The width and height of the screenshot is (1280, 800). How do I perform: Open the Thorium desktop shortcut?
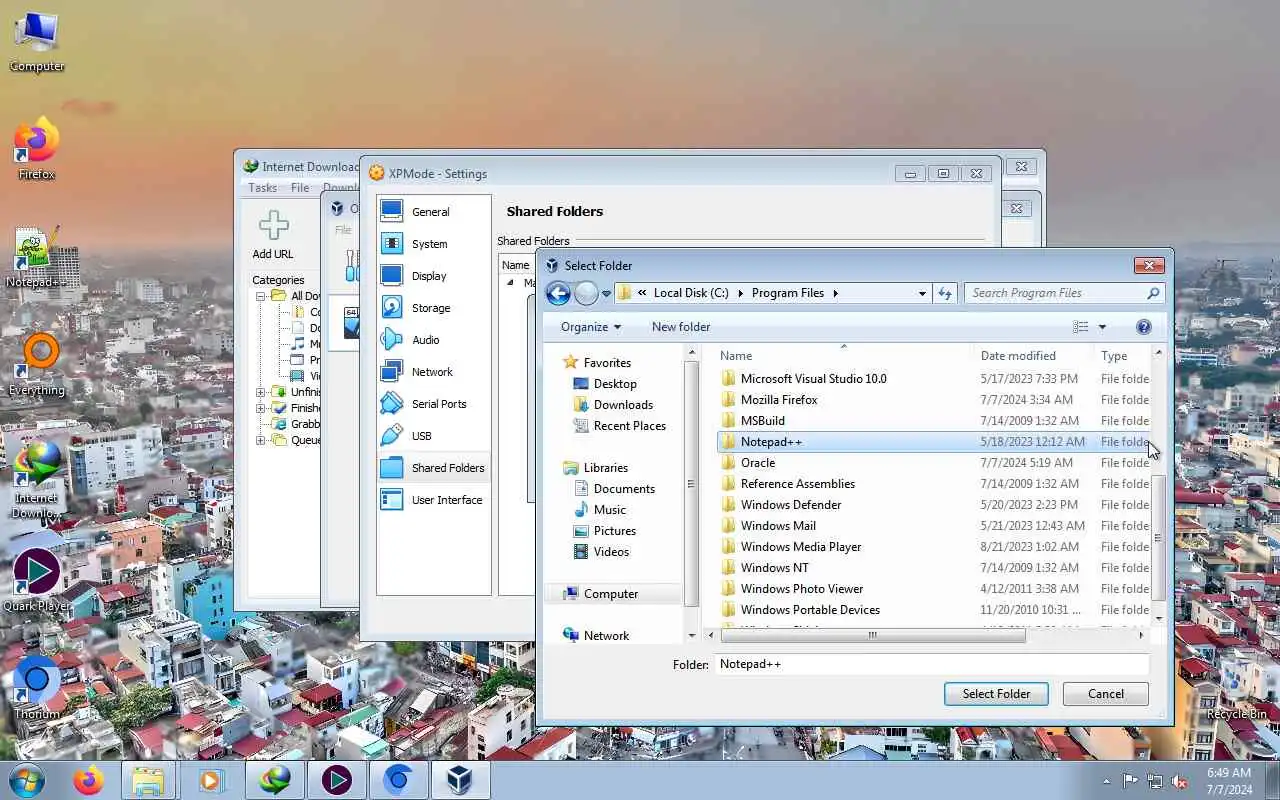tap(37, 688)
